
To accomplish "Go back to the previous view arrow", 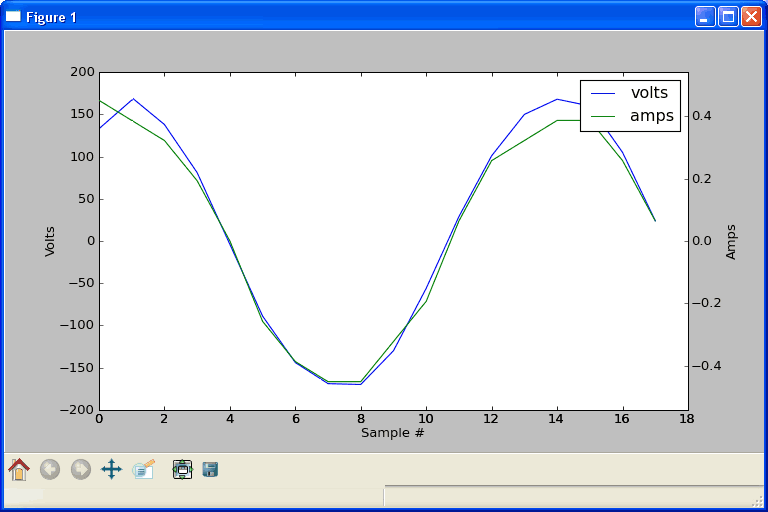I will [49, 469].
